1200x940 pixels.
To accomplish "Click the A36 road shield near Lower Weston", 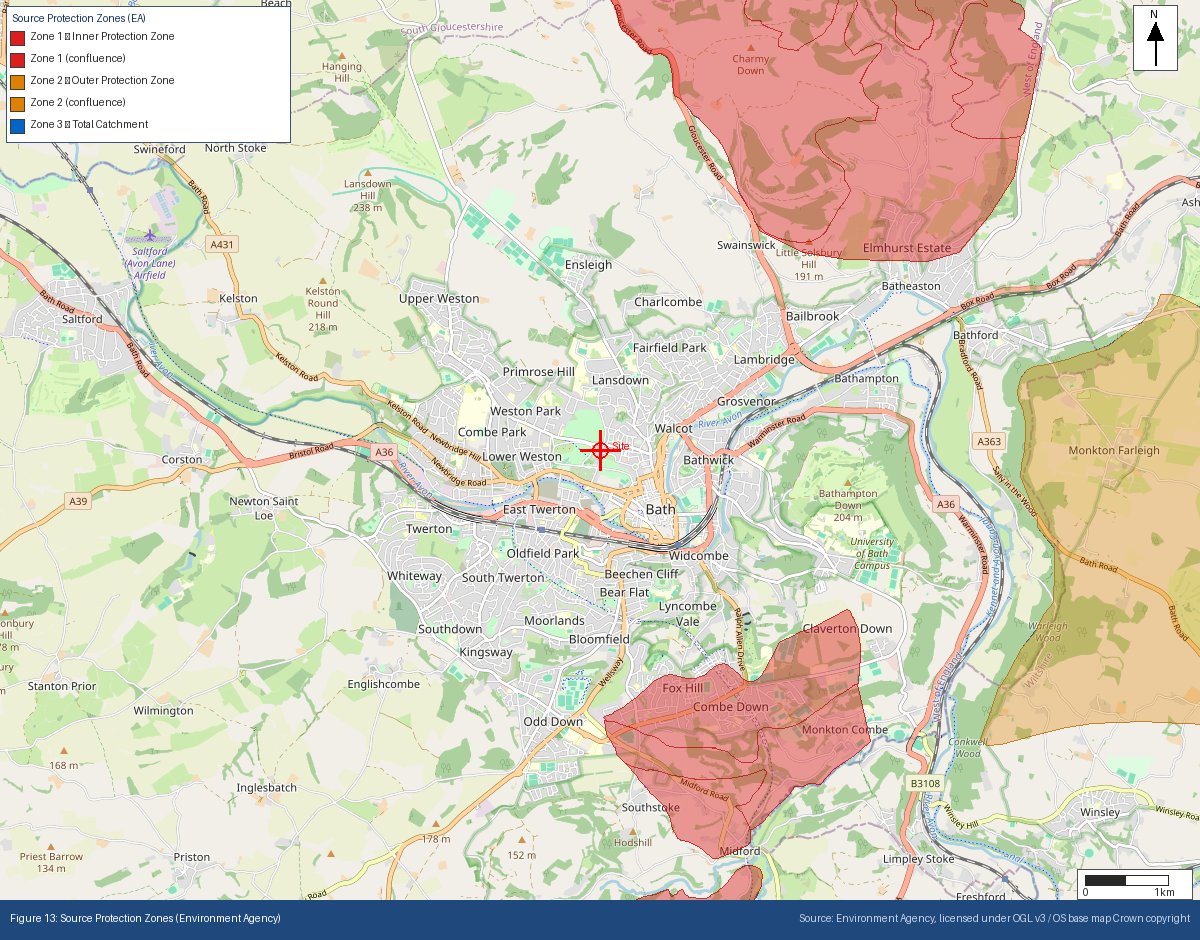I will [385, 452].
